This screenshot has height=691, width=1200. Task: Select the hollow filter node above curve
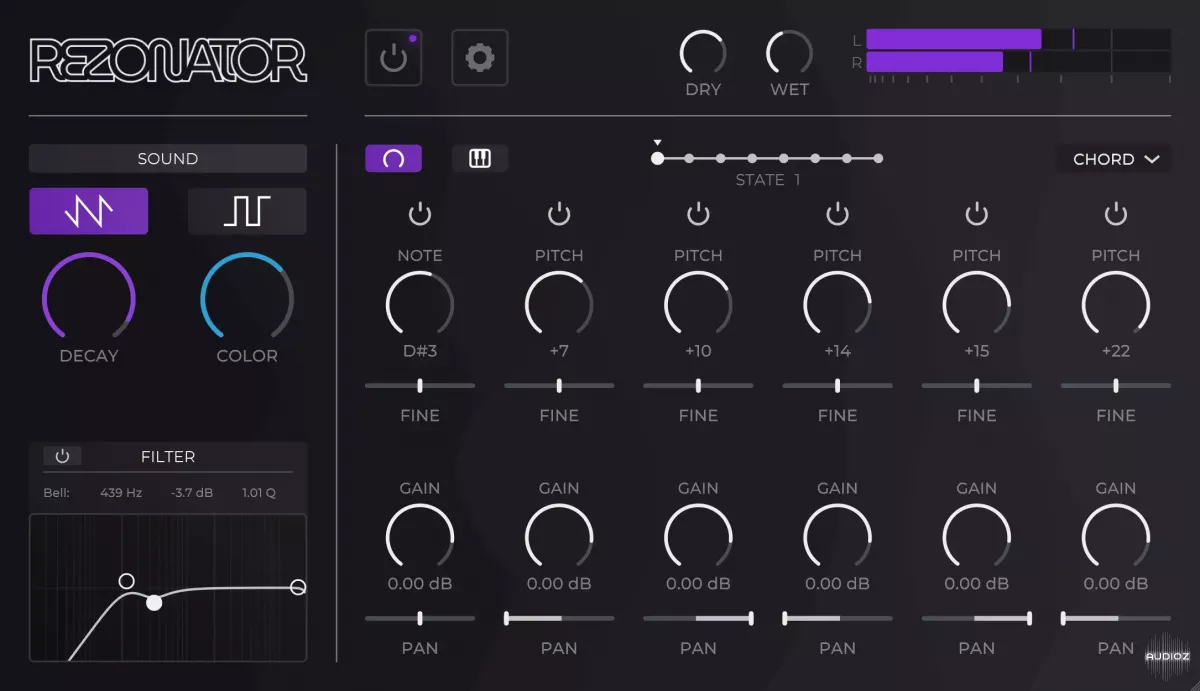click(x=126, y=581)
